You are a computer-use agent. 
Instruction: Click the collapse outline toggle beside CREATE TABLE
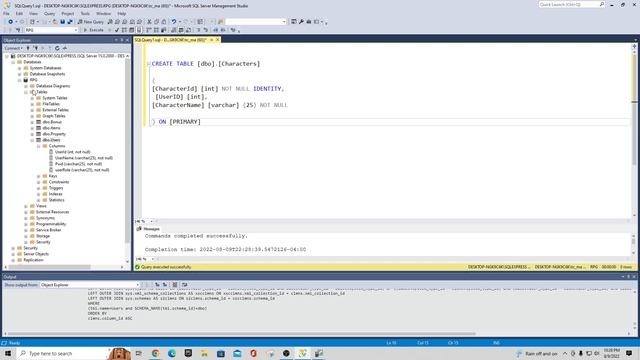click(x=149, y=64)
